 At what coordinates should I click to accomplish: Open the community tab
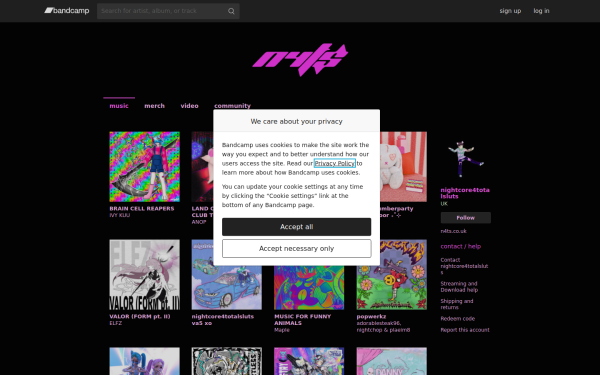232,106
